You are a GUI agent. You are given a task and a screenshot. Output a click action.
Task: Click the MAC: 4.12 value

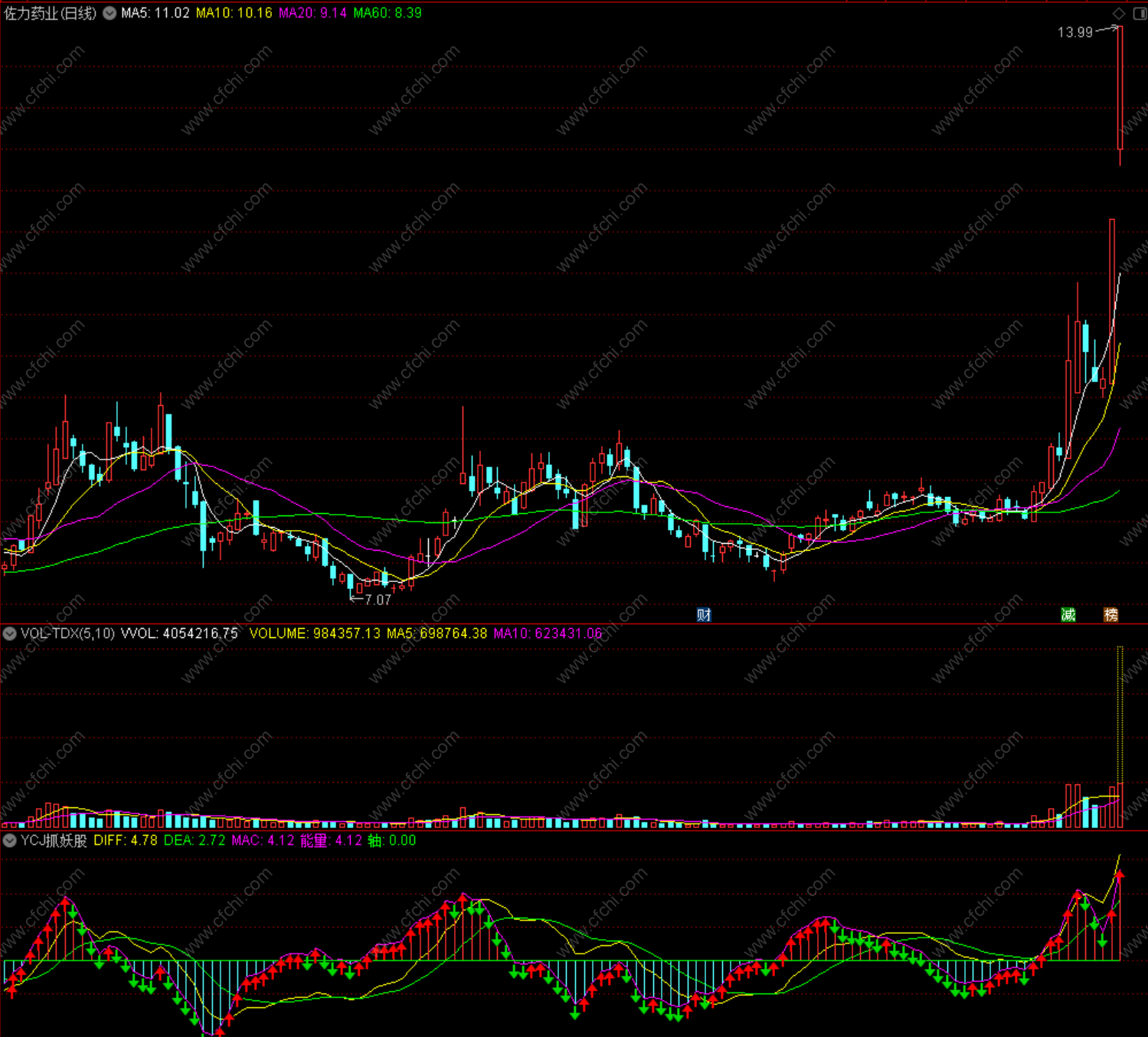pos(263,840)
